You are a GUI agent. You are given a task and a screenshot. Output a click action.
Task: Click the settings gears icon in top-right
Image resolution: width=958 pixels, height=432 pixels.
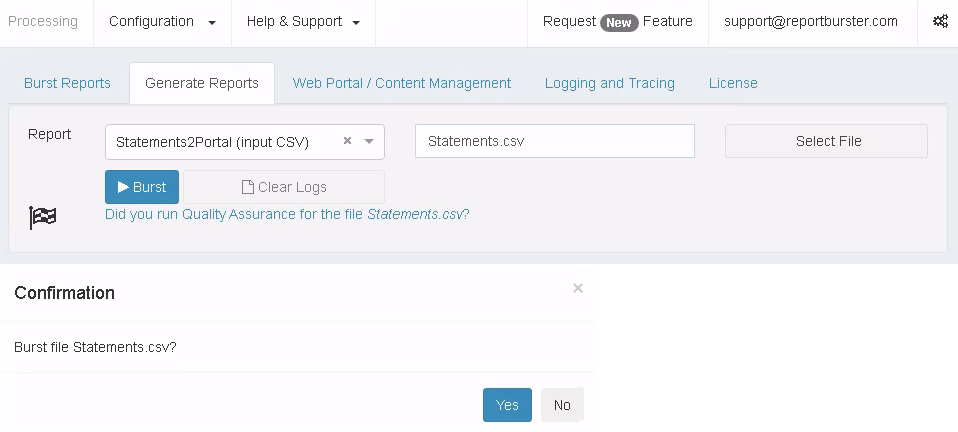click(940, 21)
